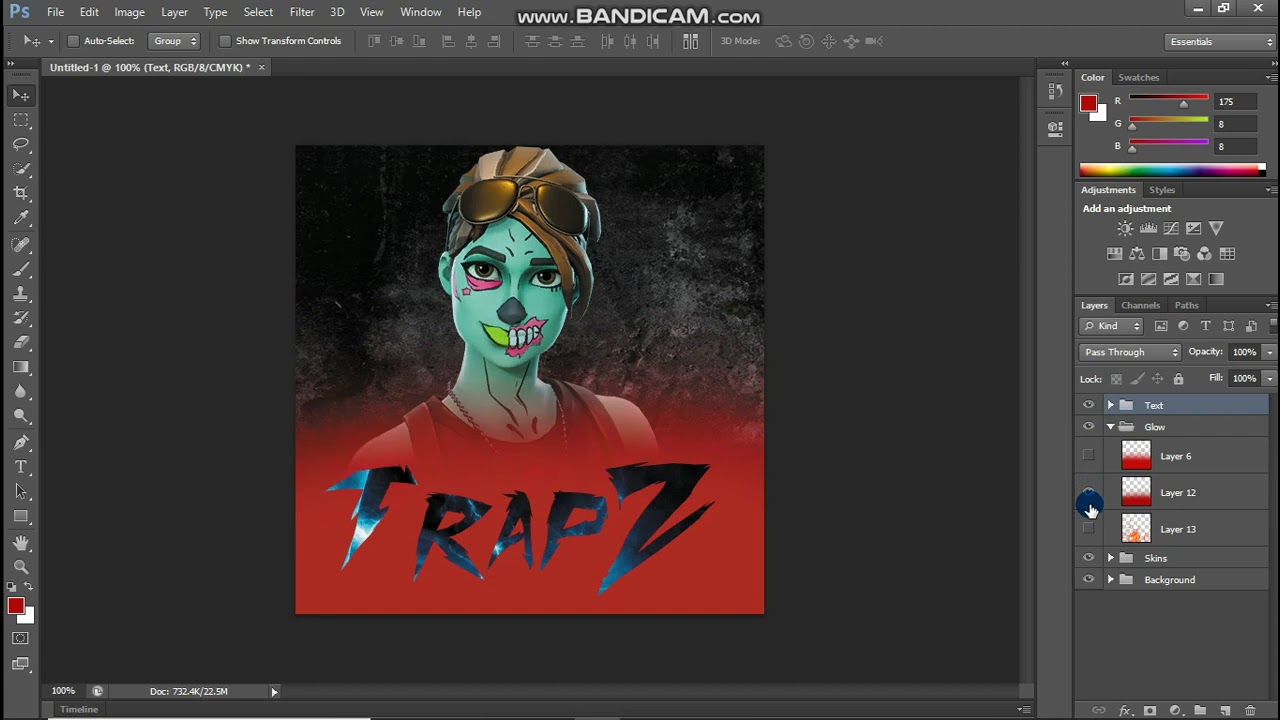Enable Show Transform Controls checkbox
Screen dimensions: 1280x720
tap(225, 41)
